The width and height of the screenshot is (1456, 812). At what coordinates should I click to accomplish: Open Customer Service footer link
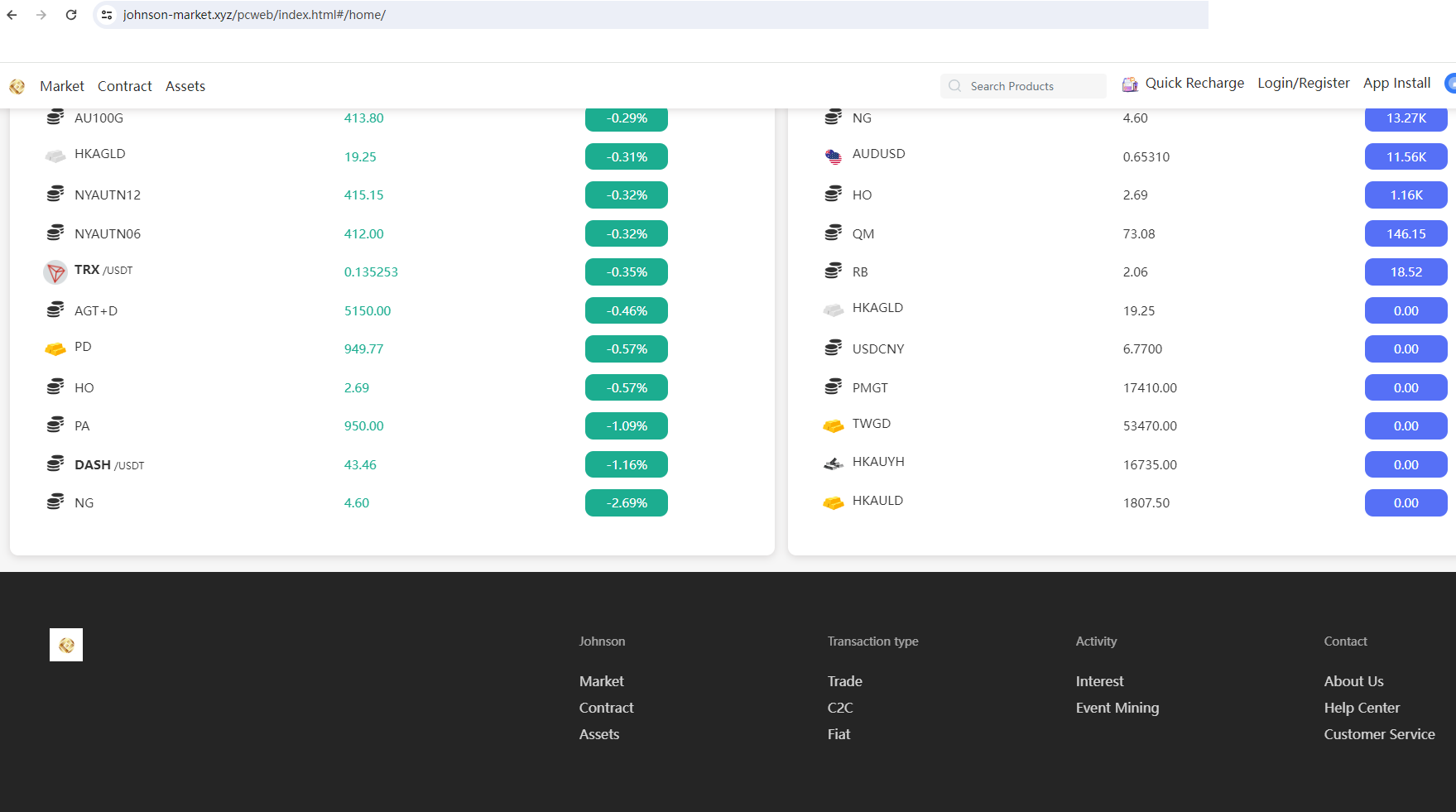1379,734
